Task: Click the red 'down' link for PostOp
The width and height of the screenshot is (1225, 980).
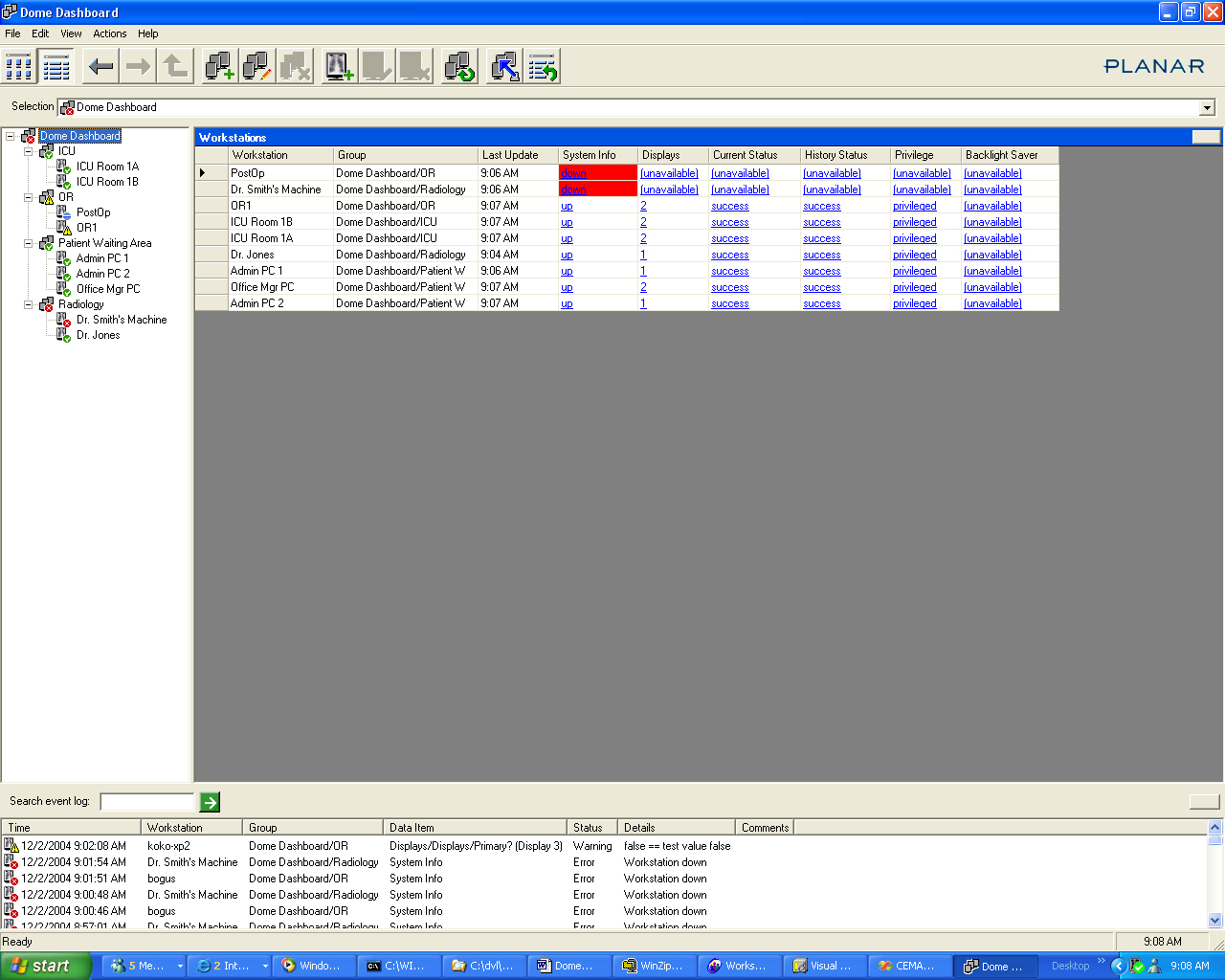Action: (573, 173)
